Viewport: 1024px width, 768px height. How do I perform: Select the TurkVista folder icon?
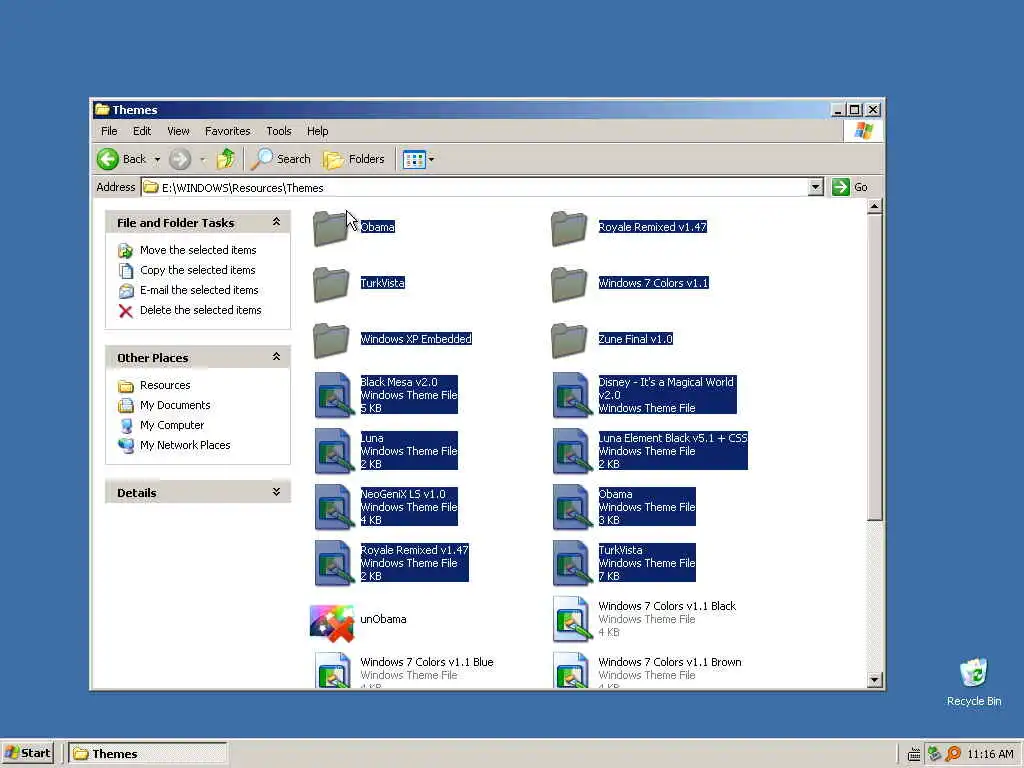[x=331, y=284]
